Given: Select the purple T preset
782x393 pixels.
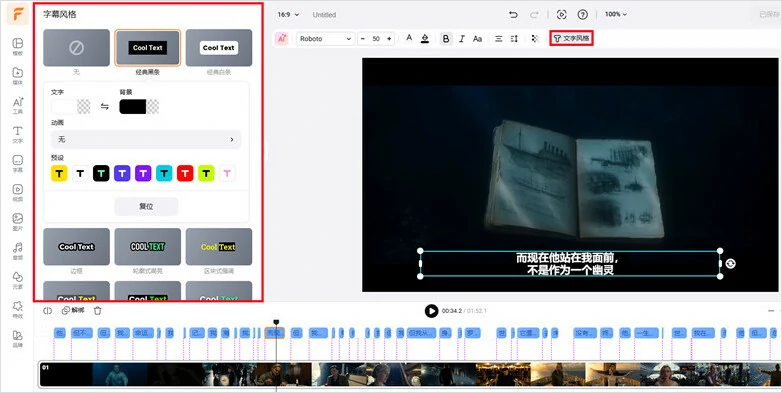Looking at the screenshot, I should click(x=143, y=173).
